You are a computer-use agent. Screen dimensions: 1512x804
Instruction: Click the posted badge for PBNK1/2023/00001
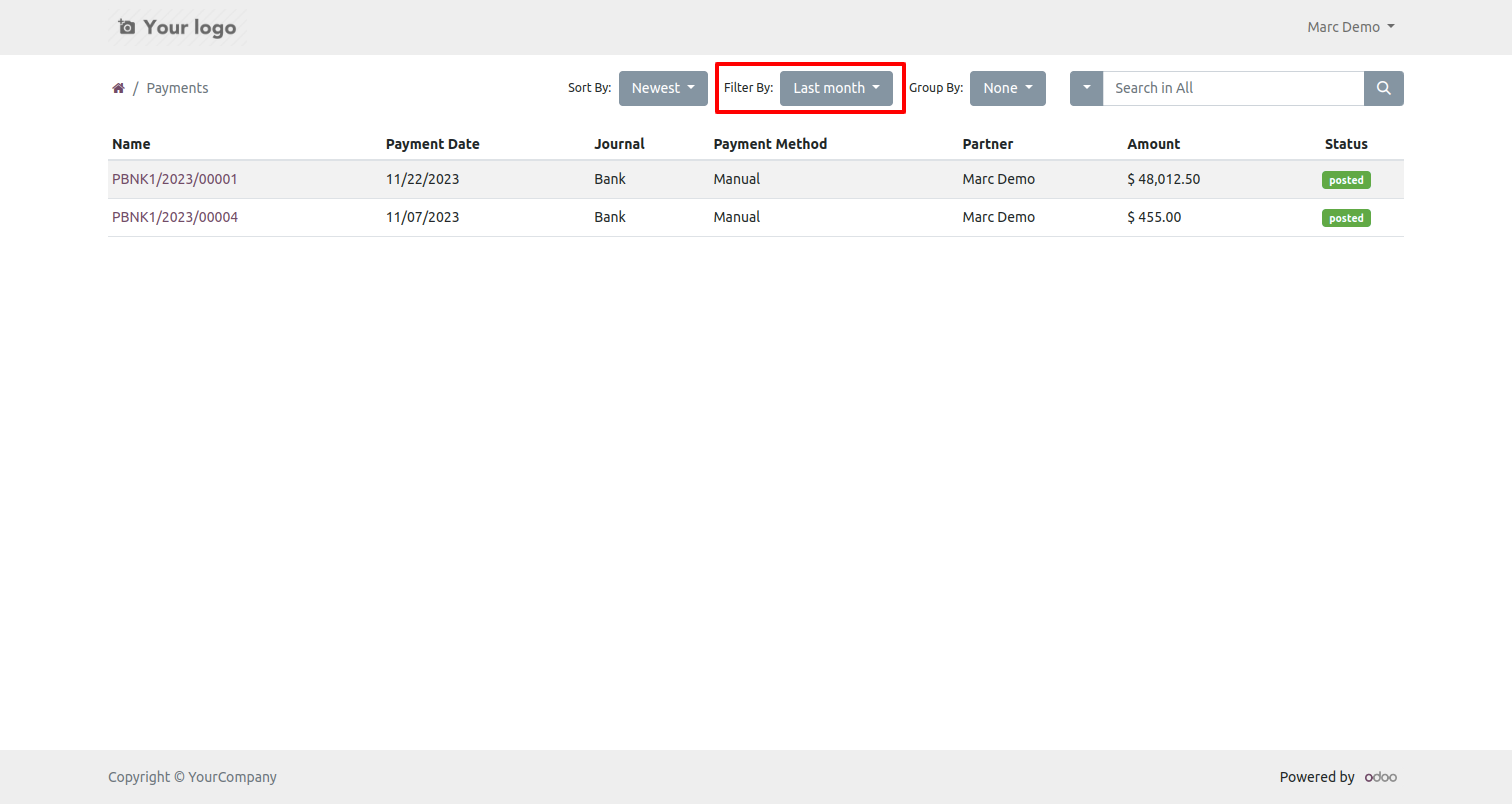pos(1346,180)
